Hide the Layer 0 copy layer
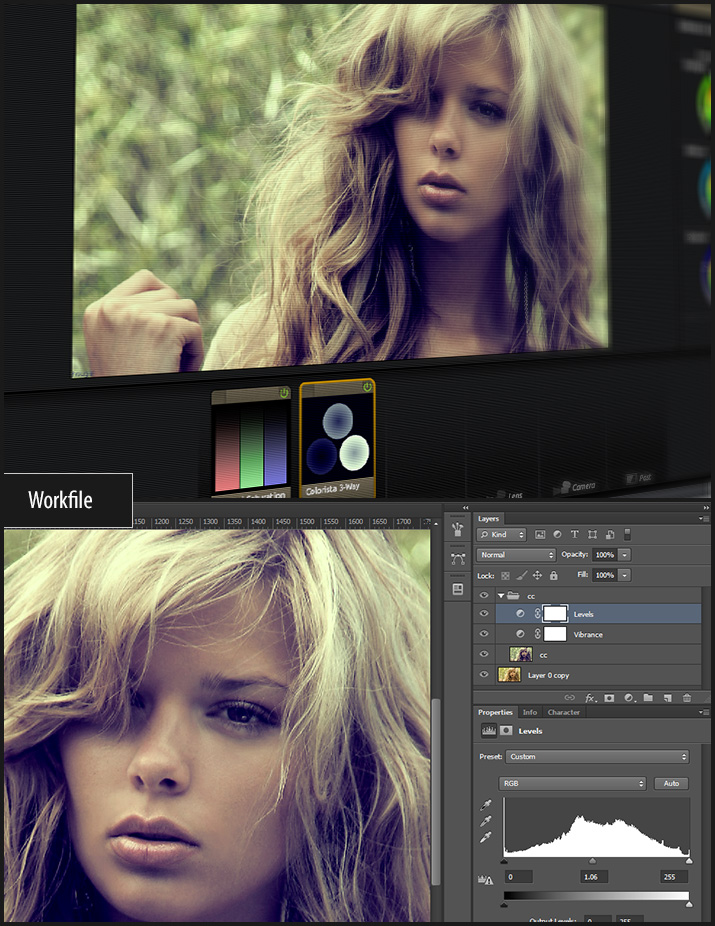 (485, 675)
